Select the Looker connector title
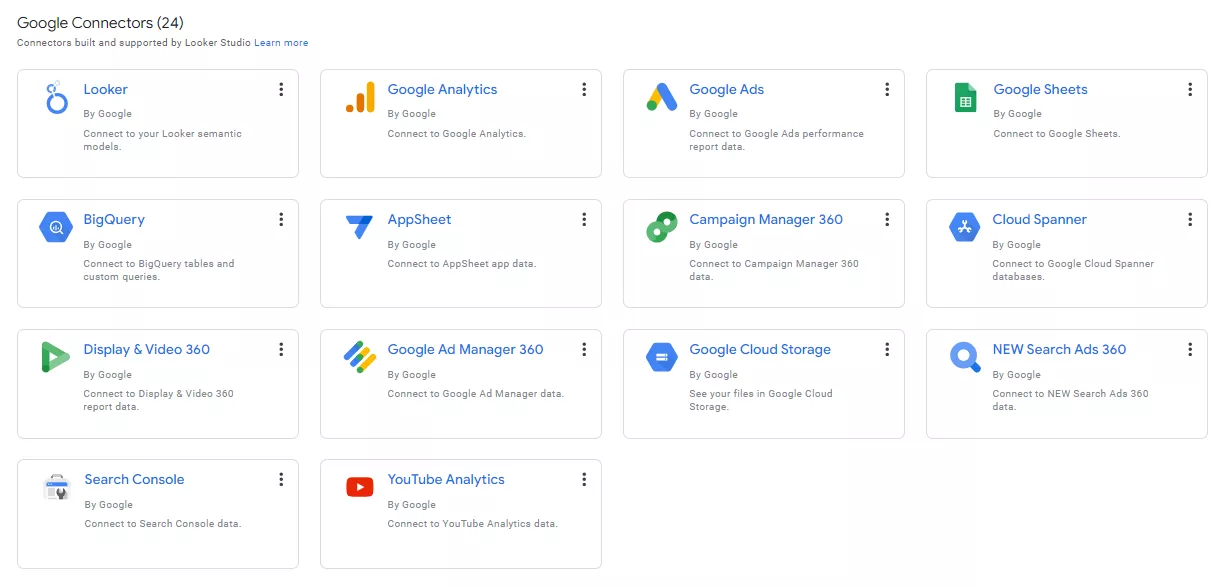This screenshot has height=587, width=1227. coord(105,90)
